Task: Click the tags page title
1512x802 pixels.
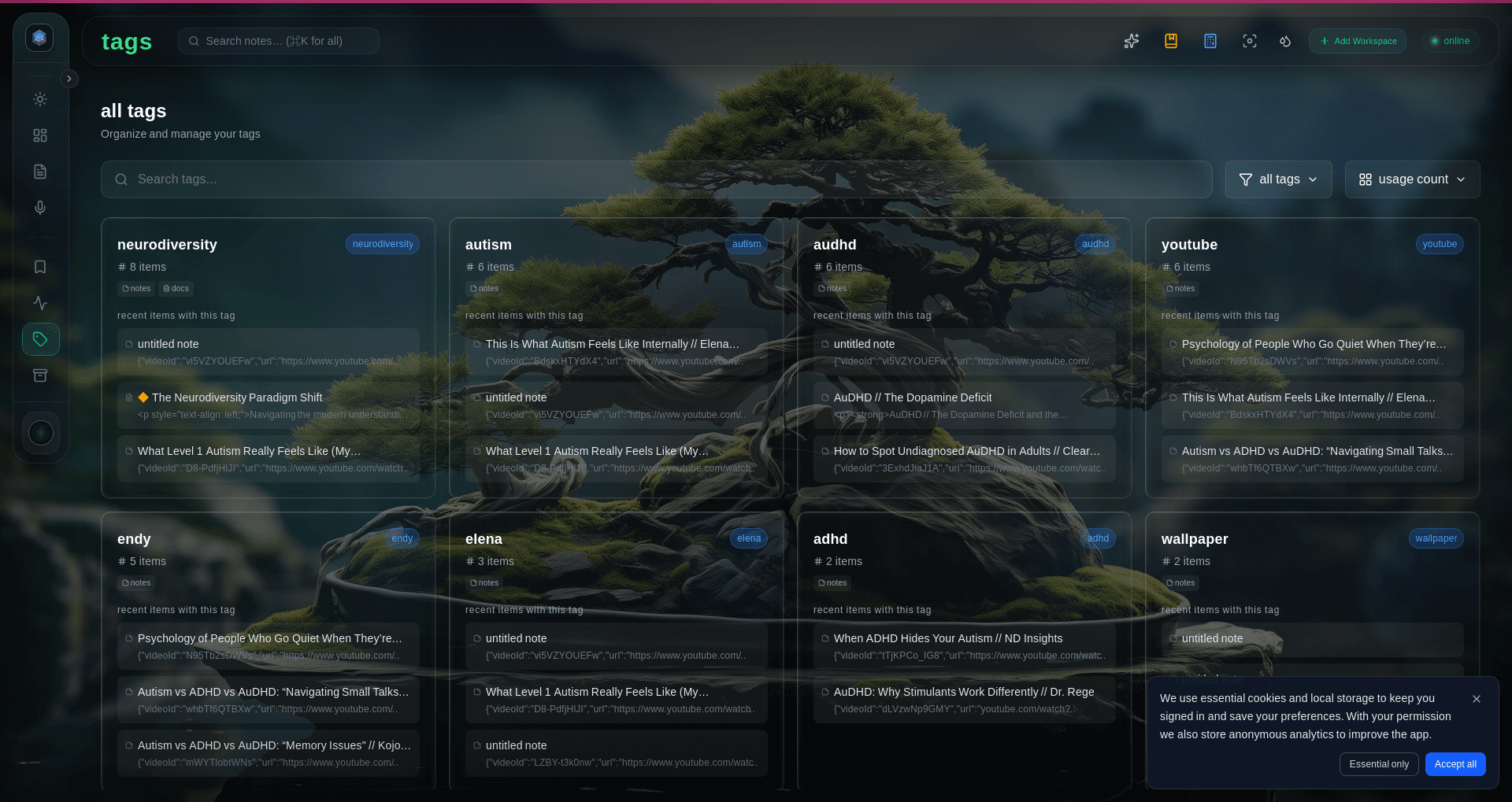Action: pos(127,42)
